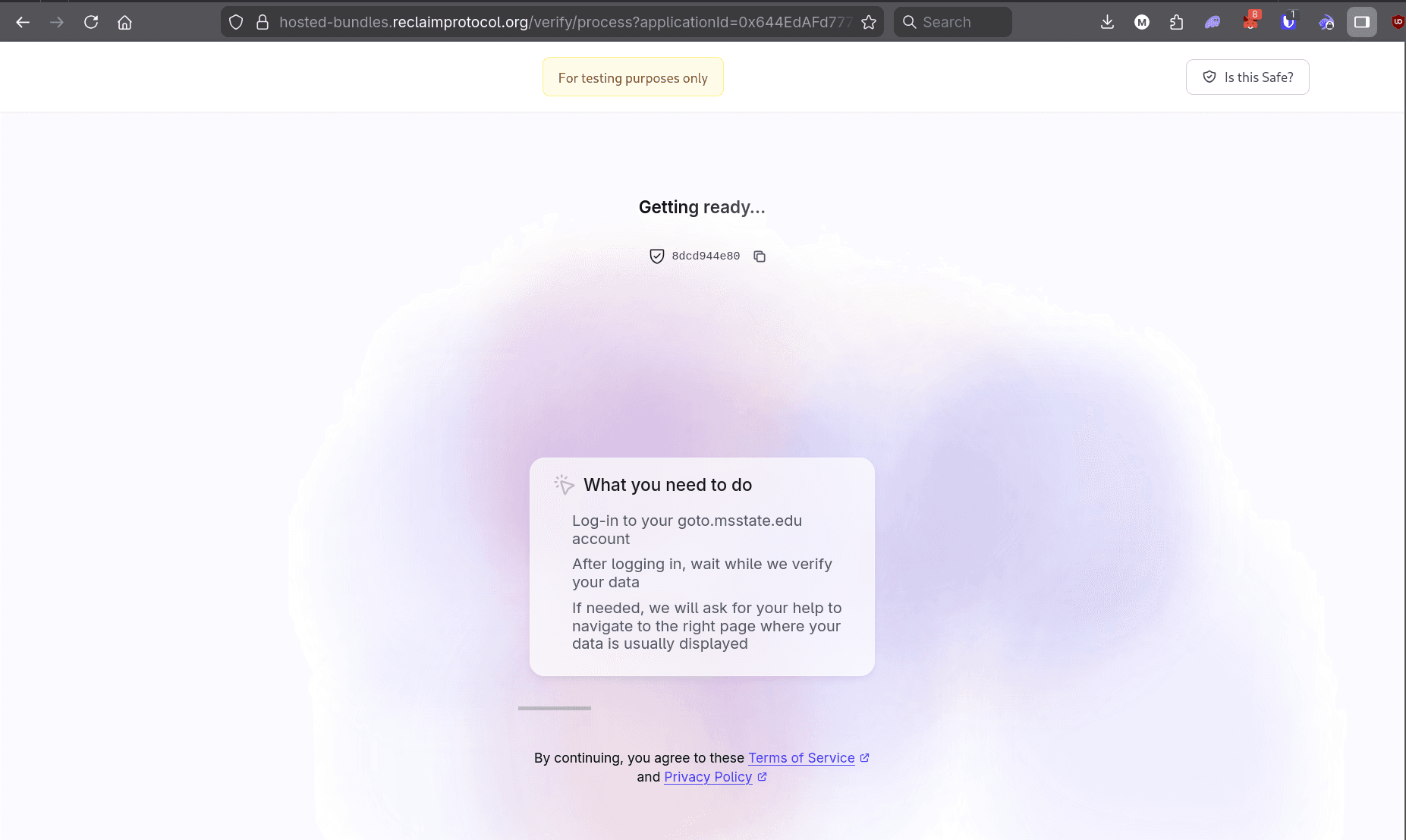Click the "Is this Safe?" button

click(1247, 77)
